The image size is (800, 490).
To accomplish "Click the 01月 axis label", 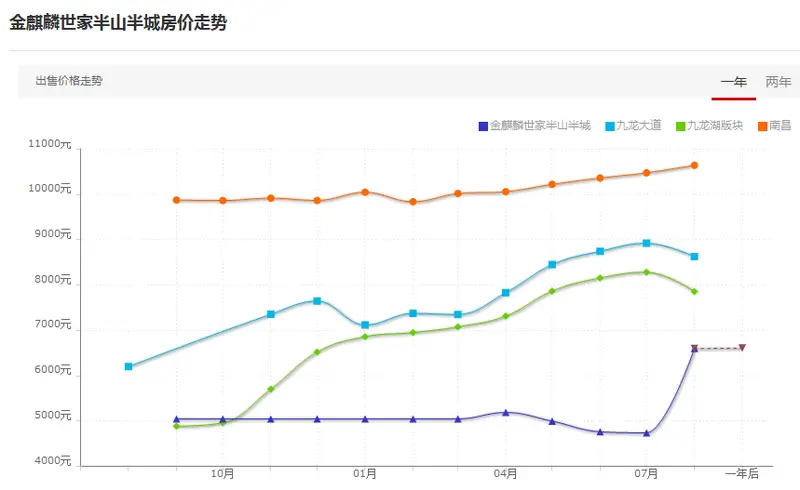I will click(x=365, y=474).
